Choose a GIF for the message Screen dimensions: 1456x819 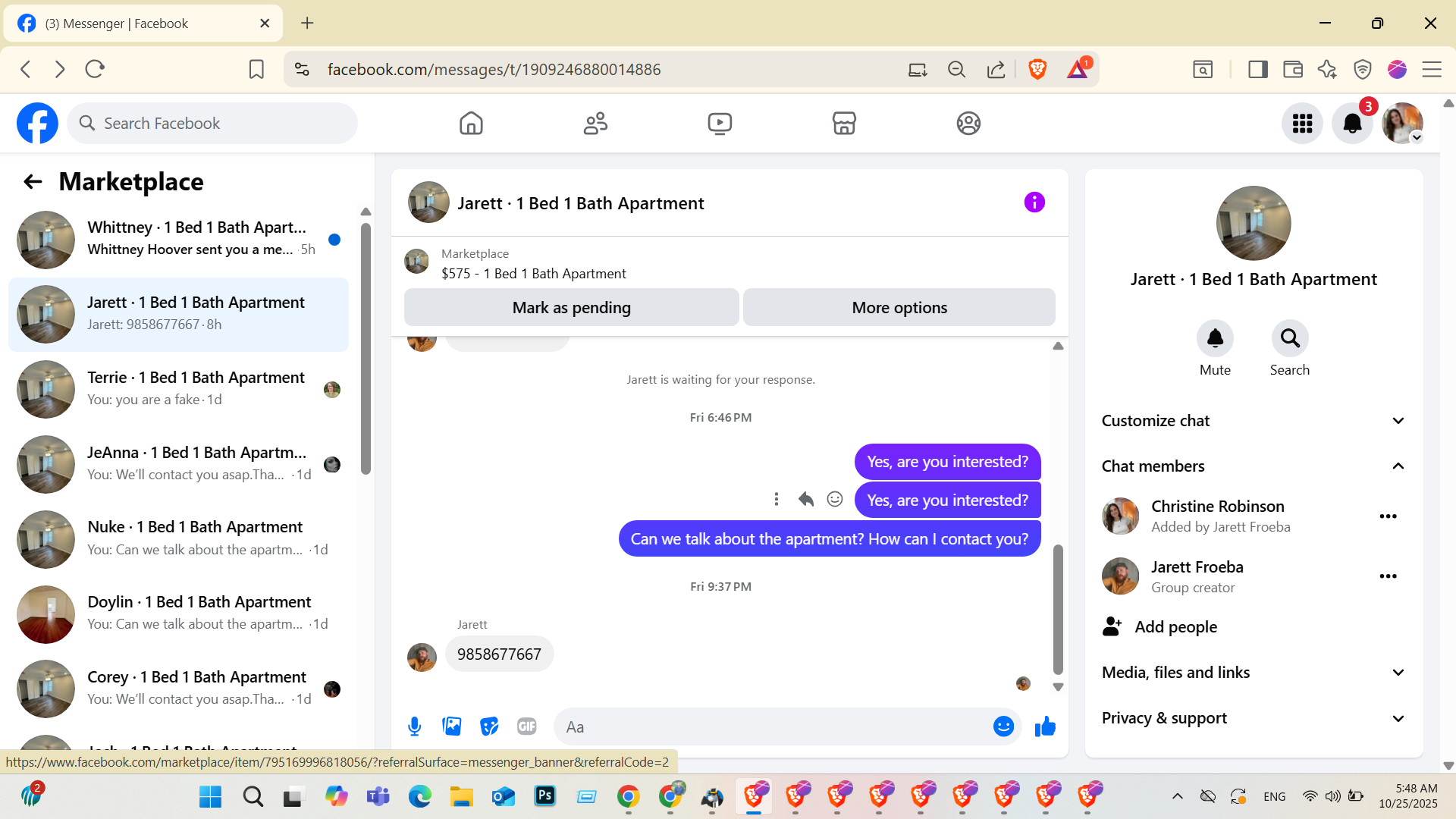pyautogui.click(x=526, y=726)
